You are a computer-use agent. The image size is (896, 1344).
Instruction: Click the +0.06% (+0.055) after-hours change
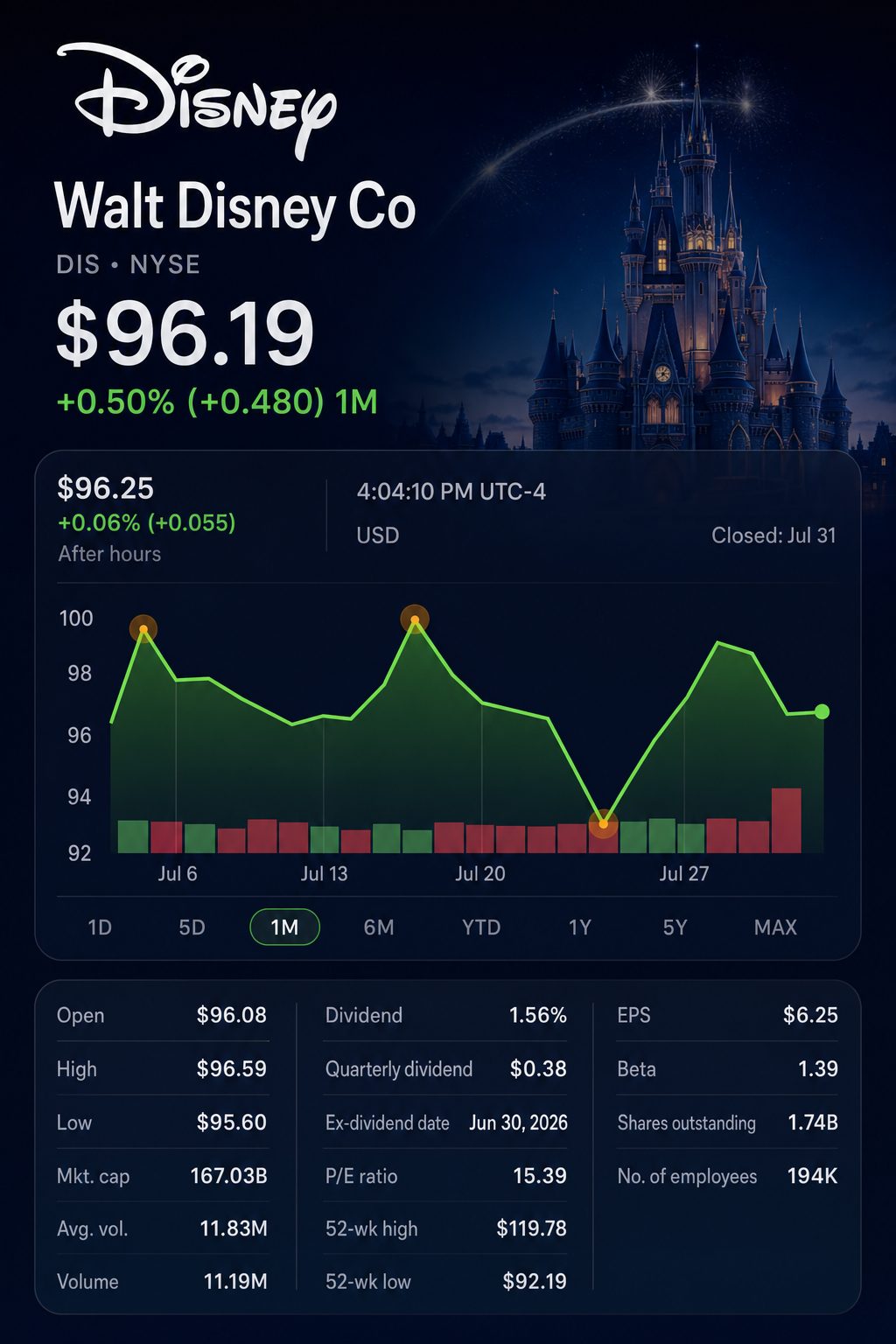pyautogui.click(x=147, y=522)
